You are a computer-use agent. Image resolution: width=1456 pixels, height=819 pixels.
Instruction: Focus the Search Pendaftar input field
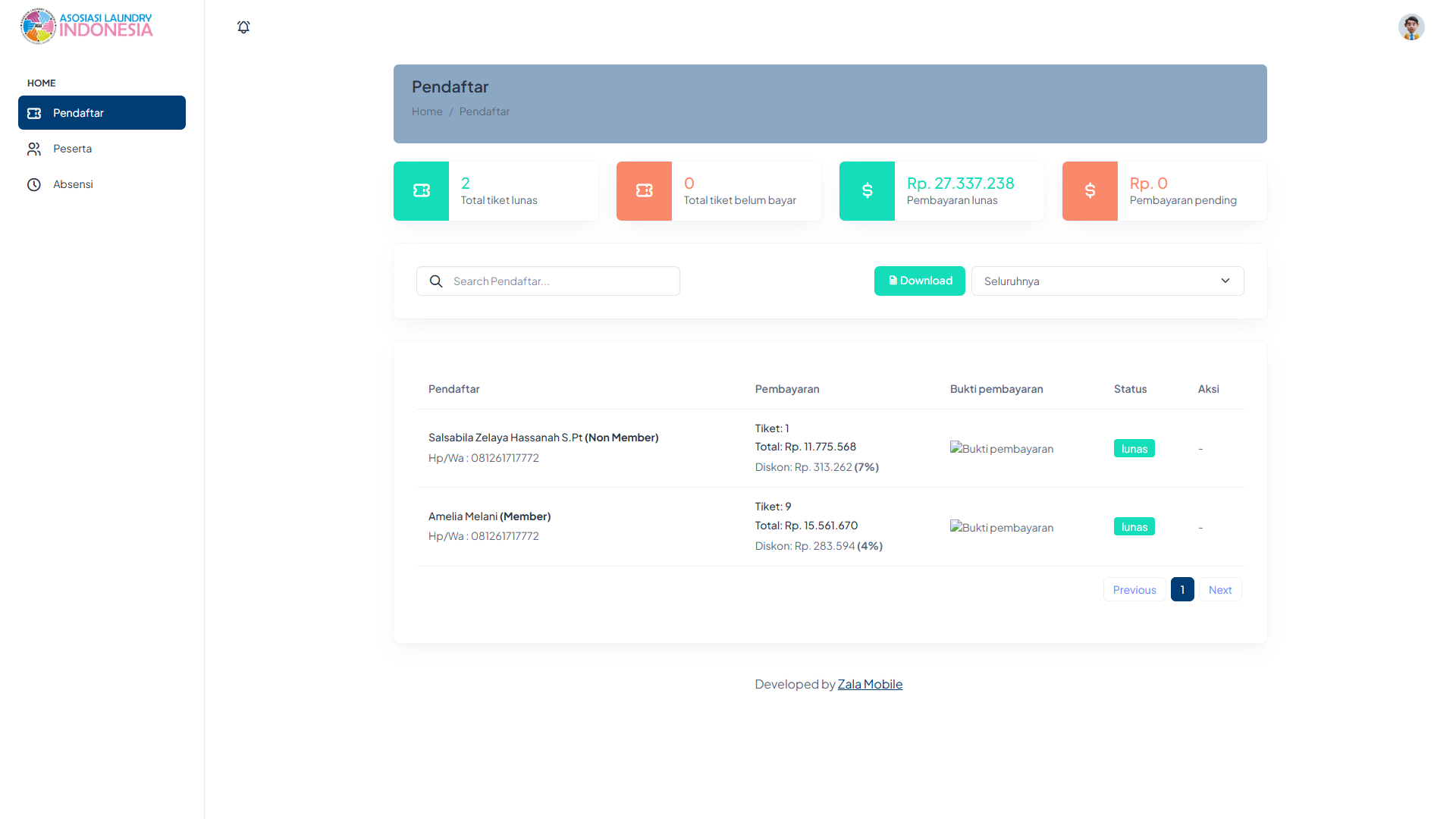click(548, 281)
